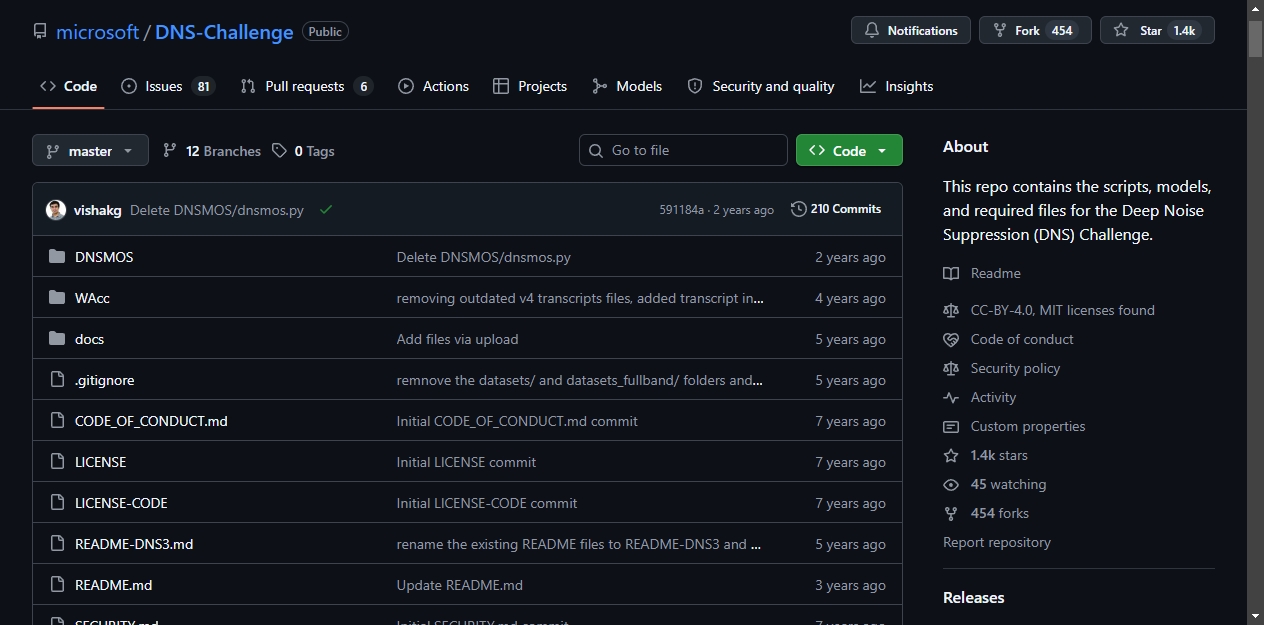Click the Fork count 454 badge

coord(1062,31)
